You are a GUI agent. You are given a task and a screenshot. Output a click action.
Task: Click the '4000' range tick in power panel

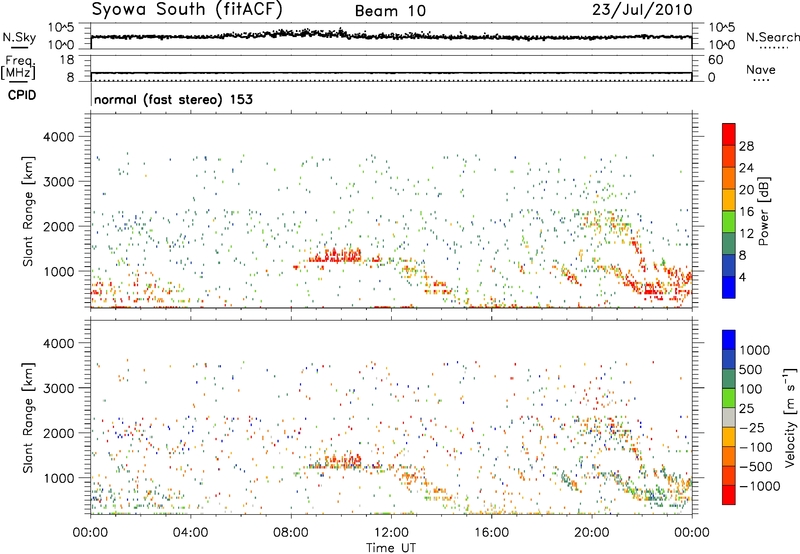pos(59,137)
